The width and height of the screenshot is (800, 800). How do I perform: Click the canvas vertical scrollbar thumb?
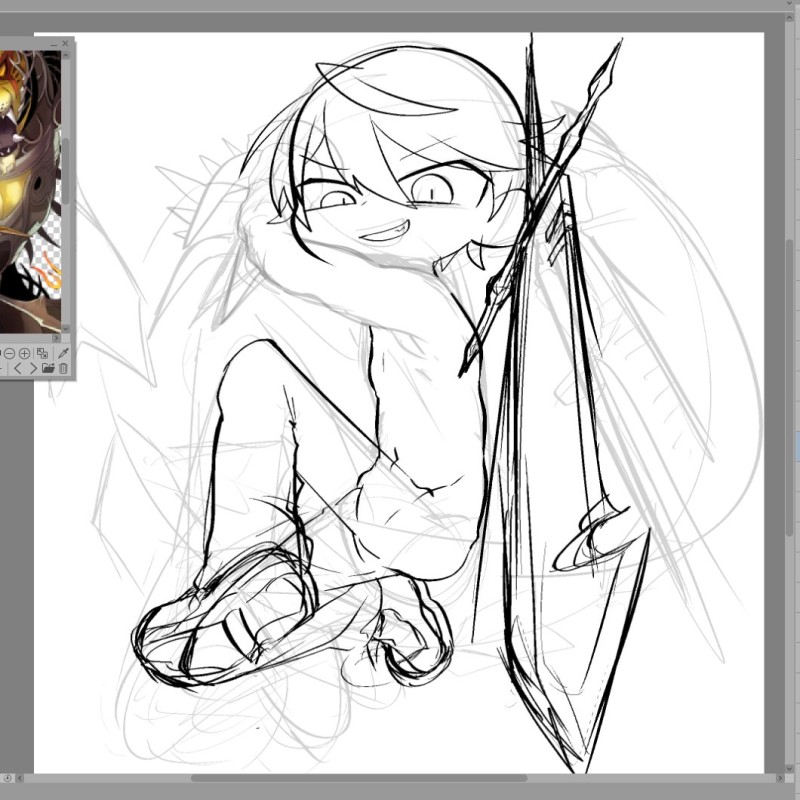tap(790, 388)
